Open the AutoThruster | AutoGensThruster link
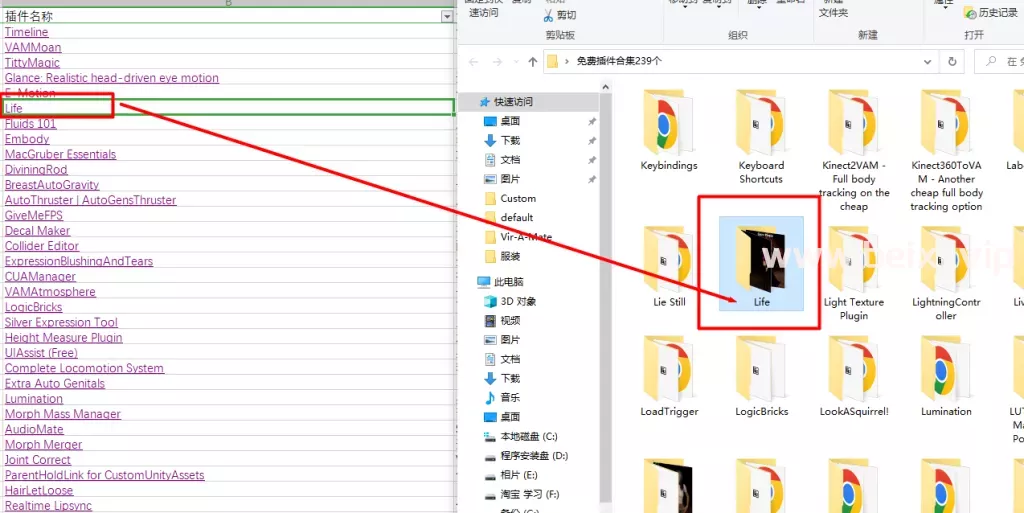 point(90,200)
